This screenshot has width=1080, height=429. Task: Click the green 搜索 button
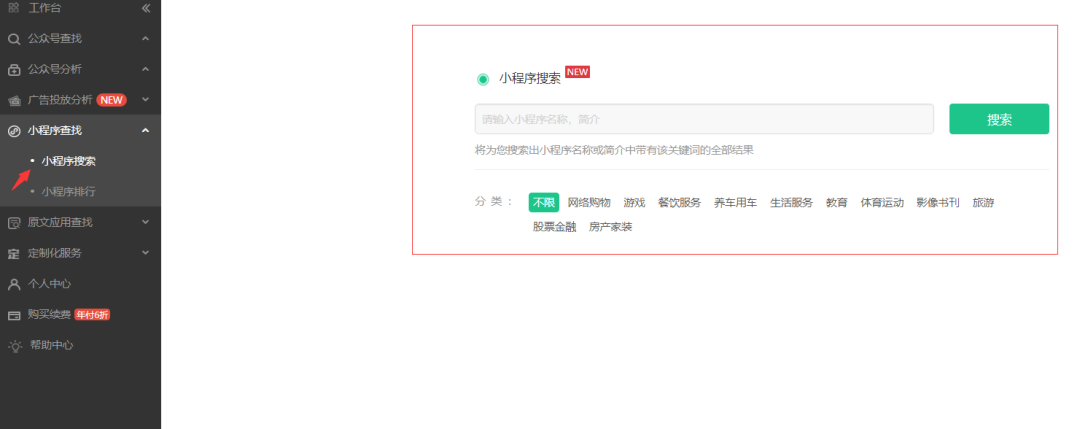coord(999,119)
